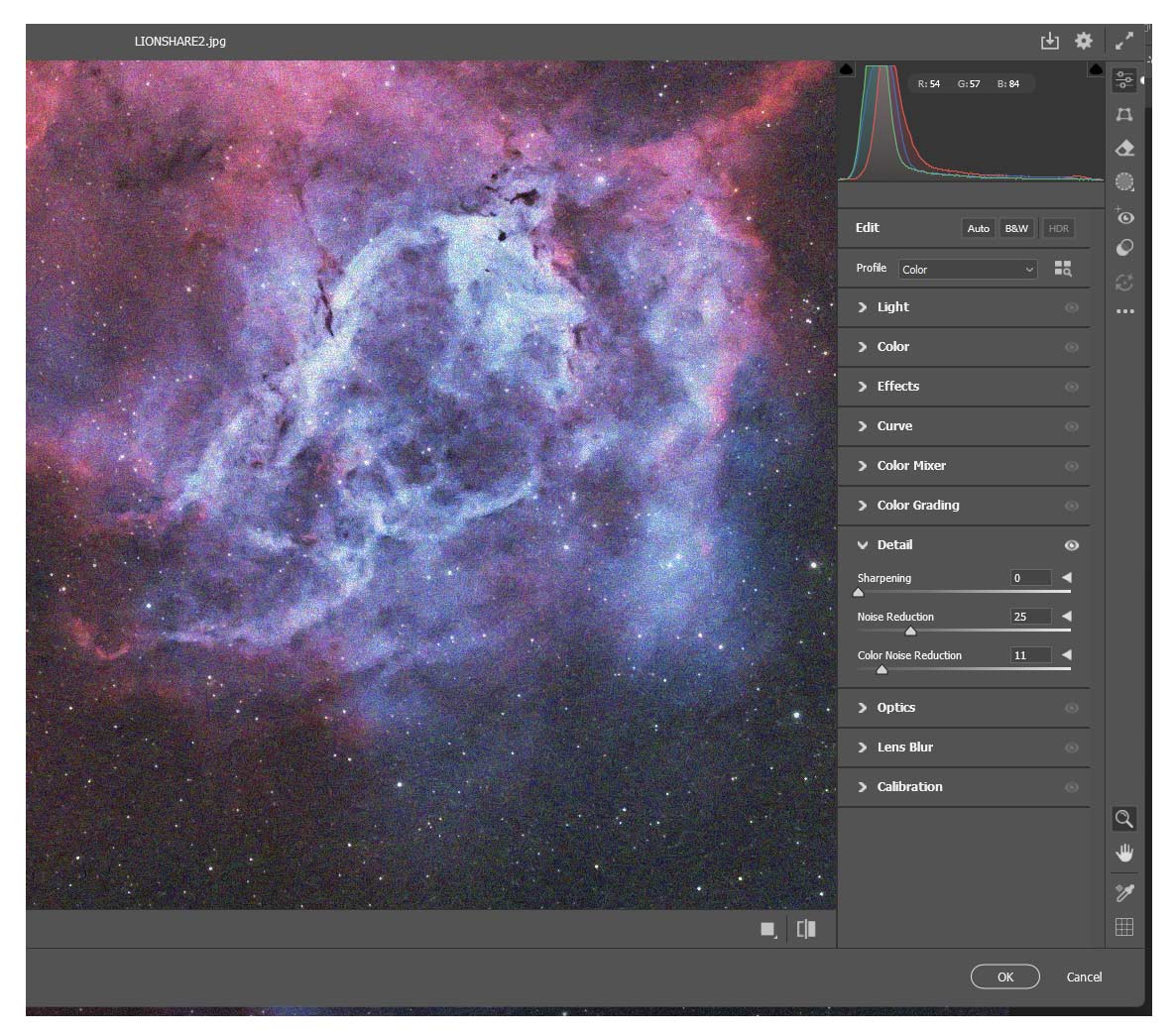Switch to B&W editing mode

tap(1017, 228)
